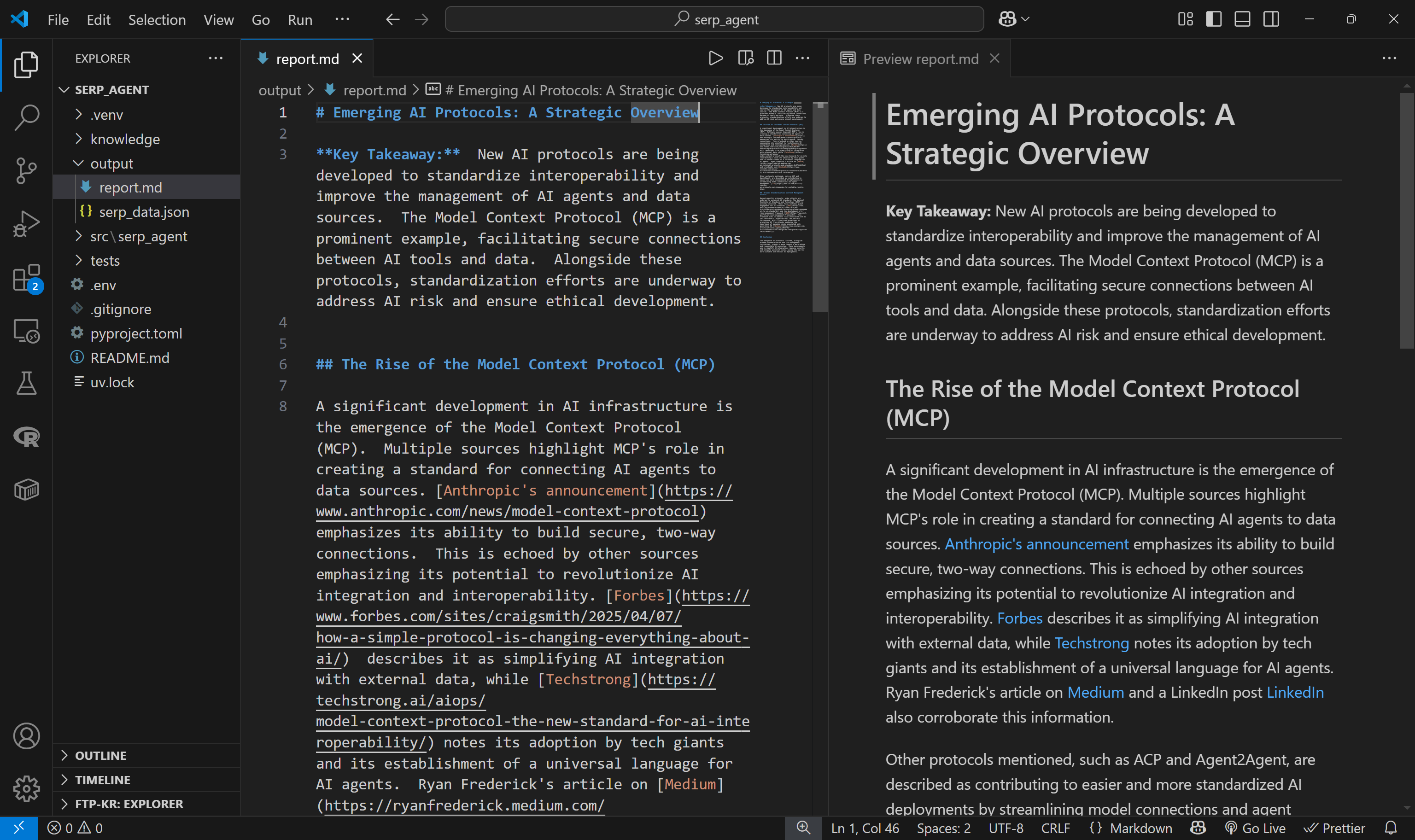This screenshot has height=840, width=1415.
Task: Open preview to the side icon
Action: [745, 58]
